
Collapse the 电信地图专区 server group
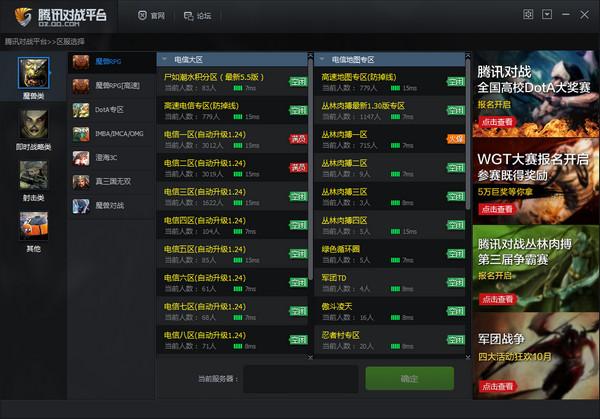pos(321,60)
